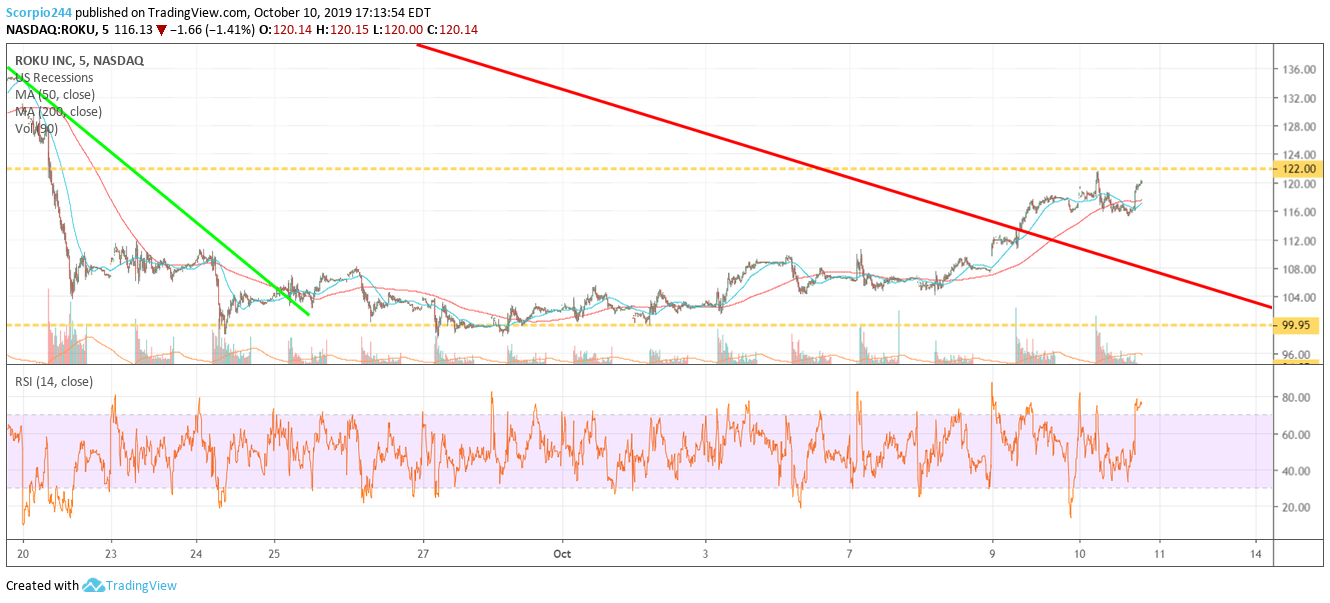The width and height of the screenshot is (1330, 603).
Task: Click the 104.00 price axis value
Action: coord(1297,298)
